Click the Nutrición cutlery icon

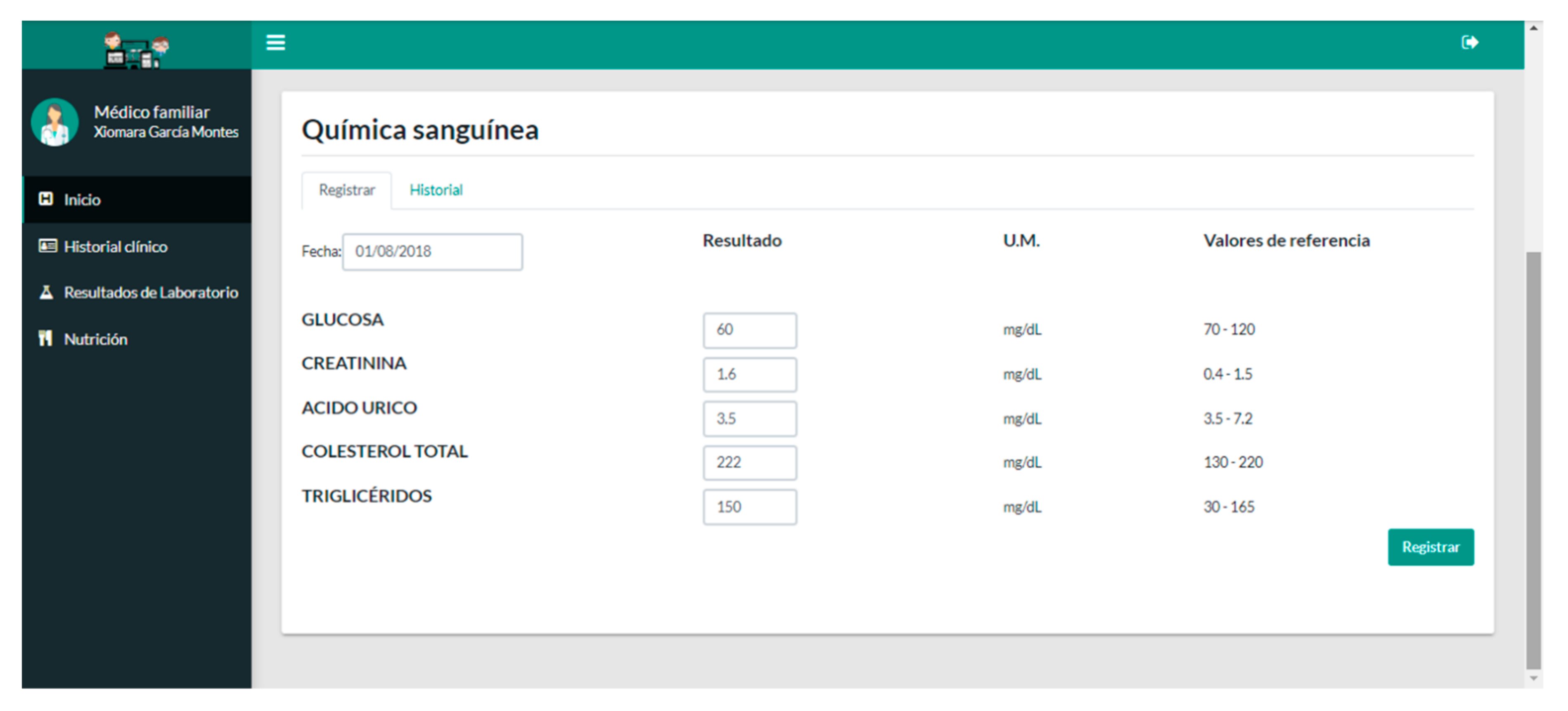[x=46, y=339]
